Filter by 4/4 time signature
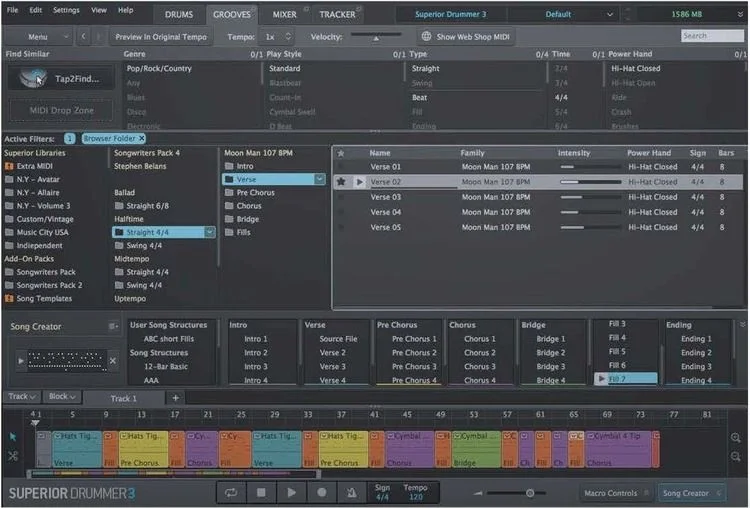 561,98
